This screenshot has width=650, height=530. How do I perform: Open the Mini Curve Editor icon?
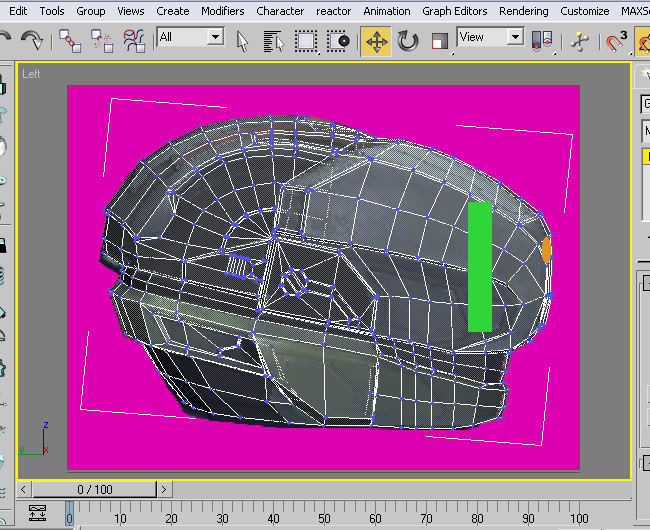coord(37,513)
